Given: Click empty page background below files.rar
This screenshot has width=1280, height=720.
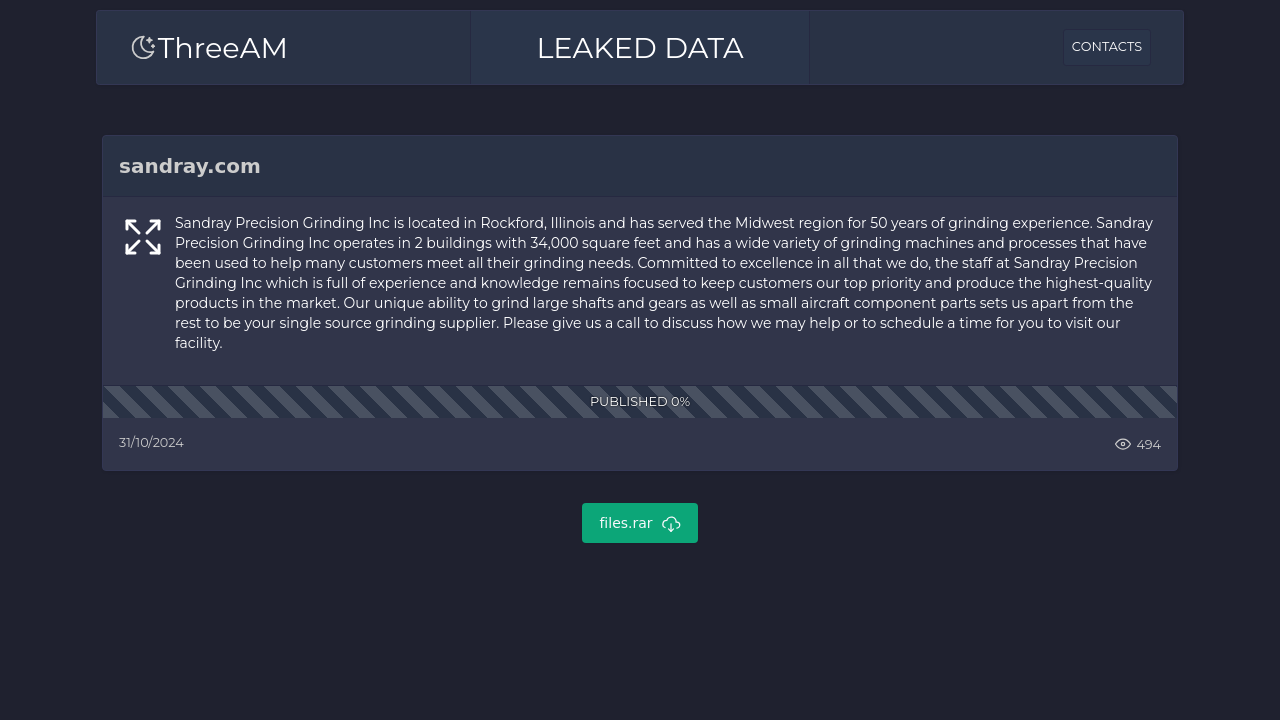Looking at the screenshot, I should (640, 630).
